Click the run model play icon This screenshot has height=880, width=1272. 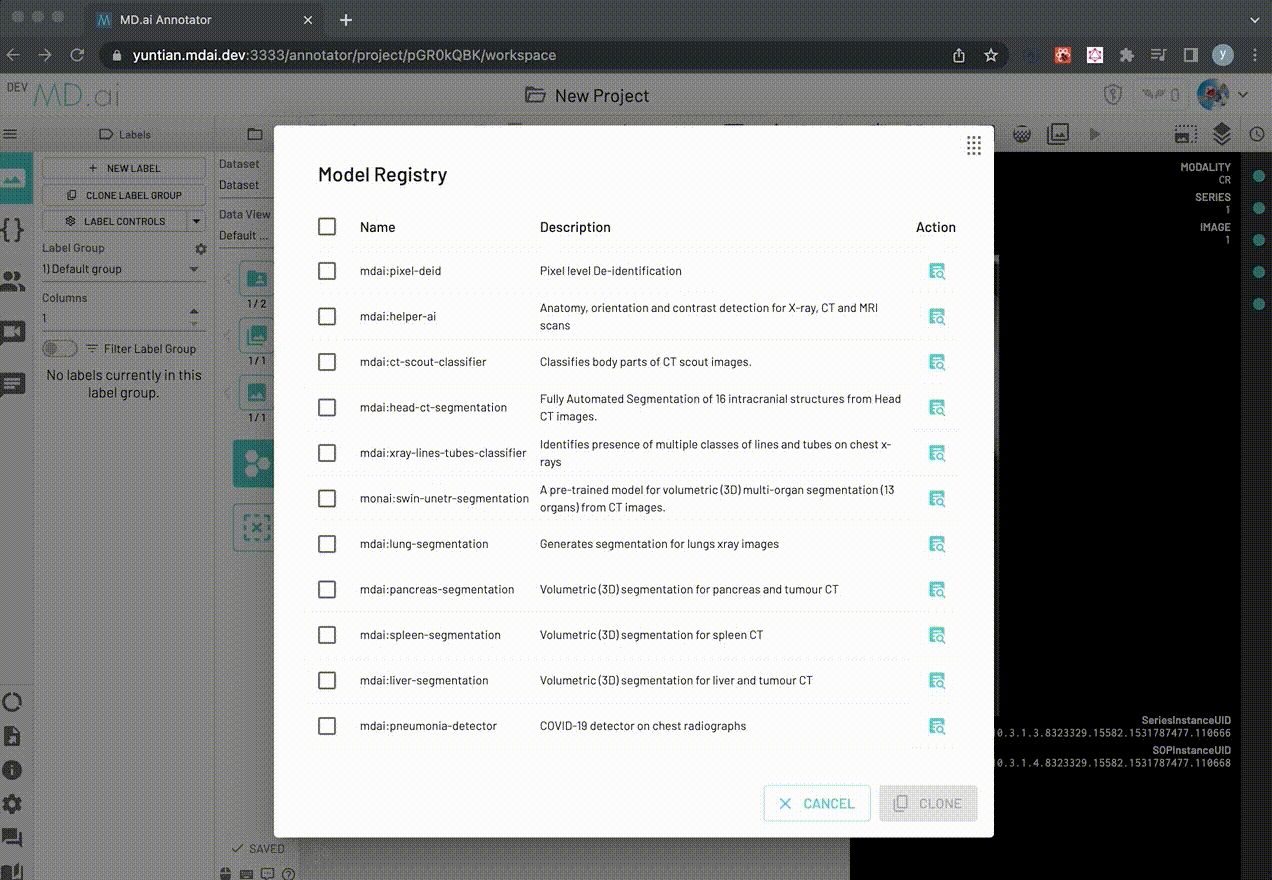pyautogui.click(x=1094, y=133)
